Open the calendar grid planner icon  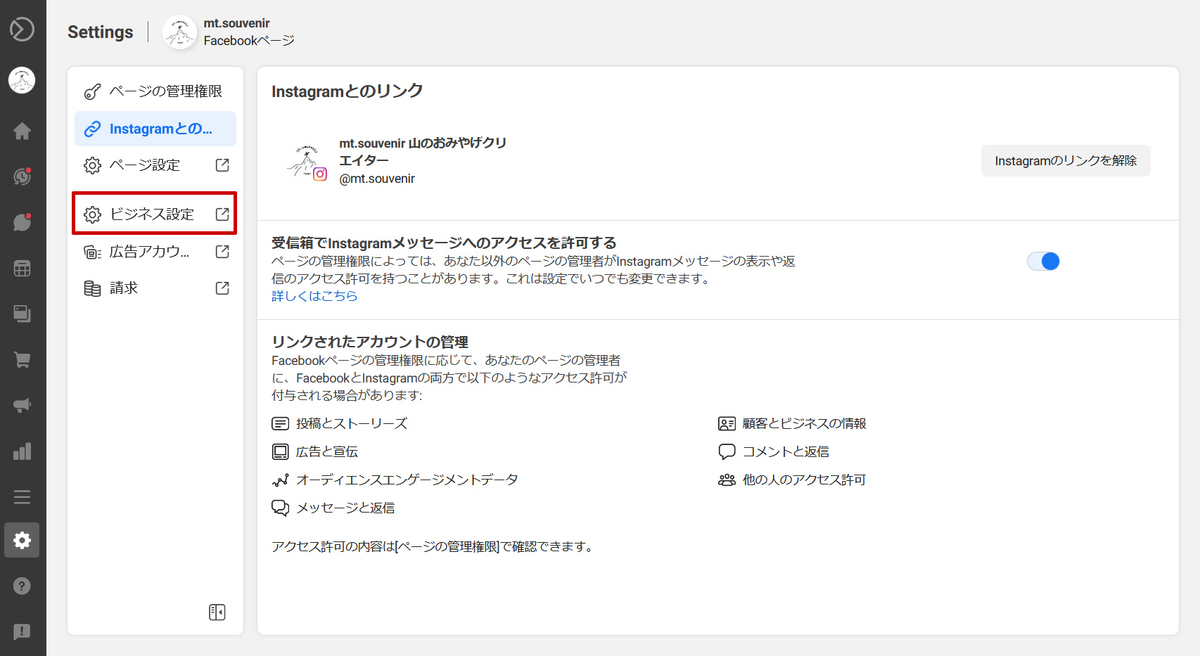point(22,268)
